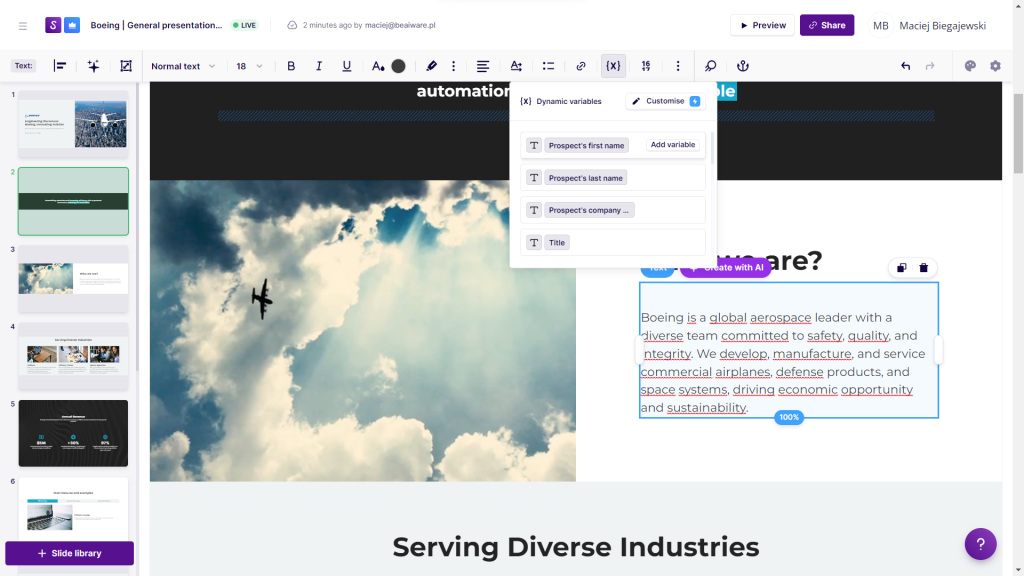The height and width of the screenshot is (576, 1024).
Task: Select the highlighter marker tool
Action: click(432, 66)
